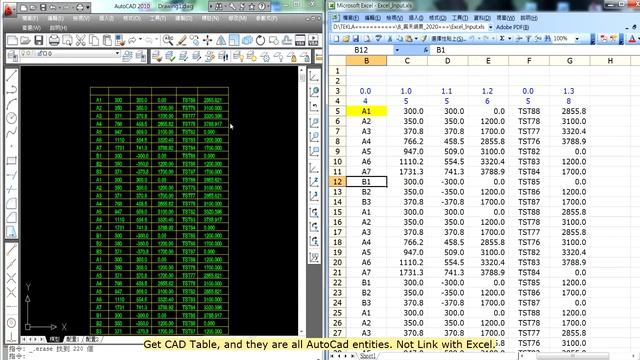Select the Rectangle tool in AutoCAD draw toolbar
Screen dimensions: 640x360
tap(11, 160)
